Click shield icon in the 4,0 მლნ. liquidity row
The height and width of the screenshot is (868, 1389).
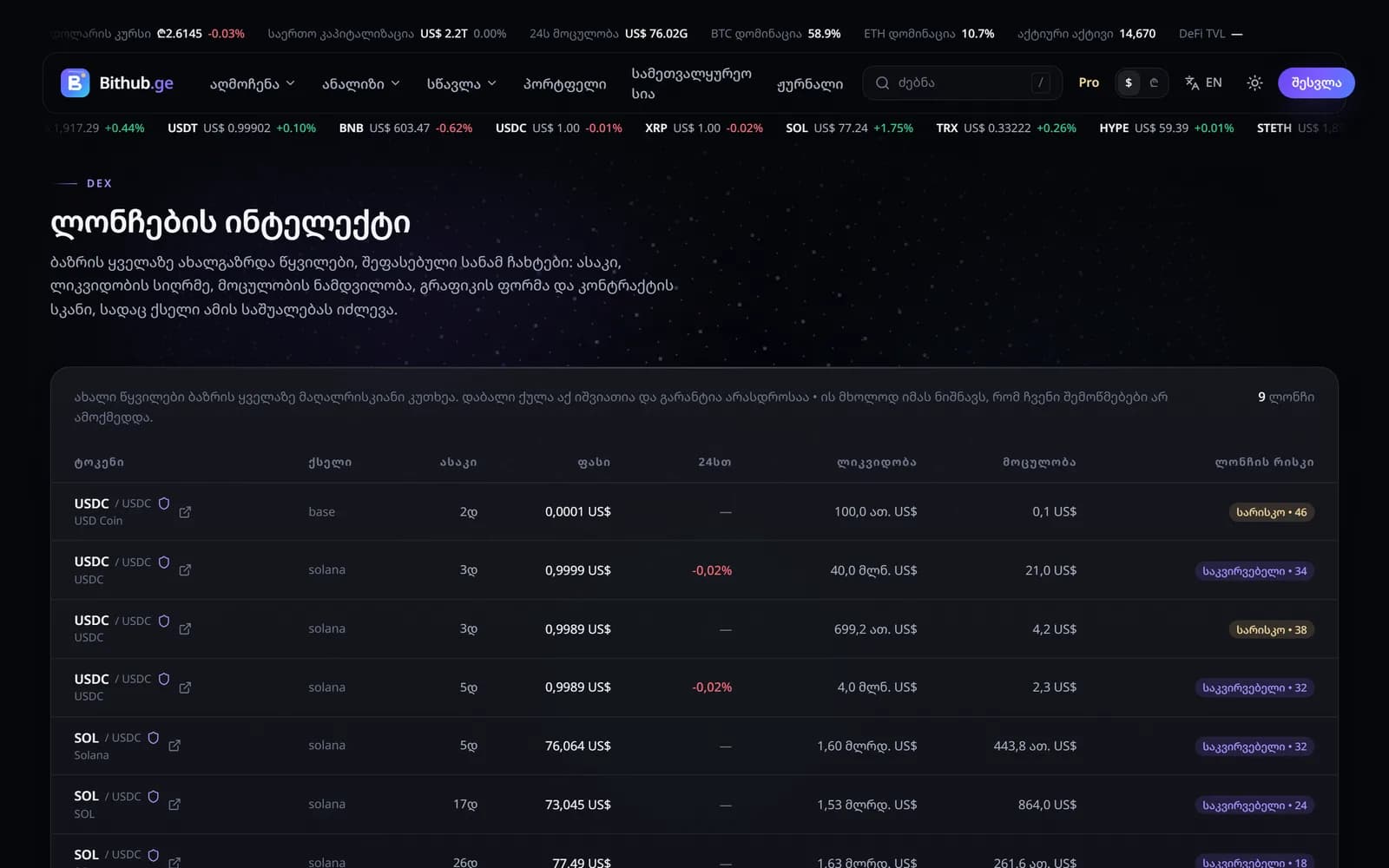point(164,679)
